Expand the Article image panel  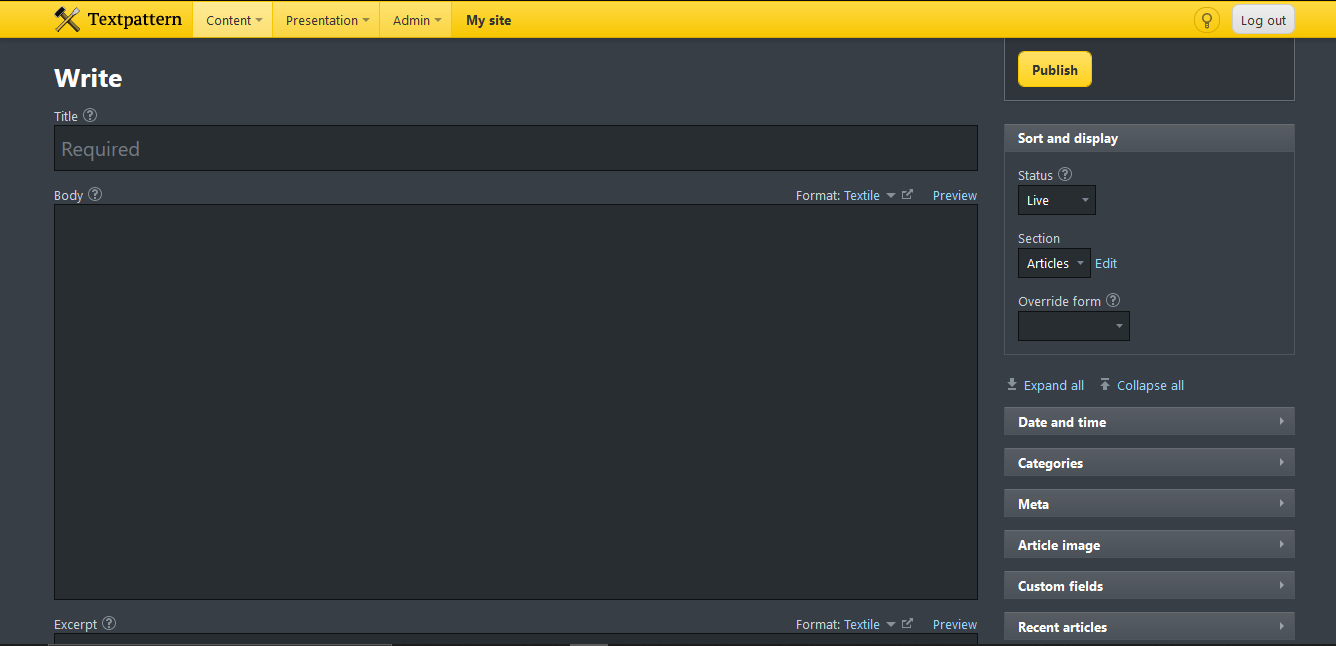coord(1148,545)
